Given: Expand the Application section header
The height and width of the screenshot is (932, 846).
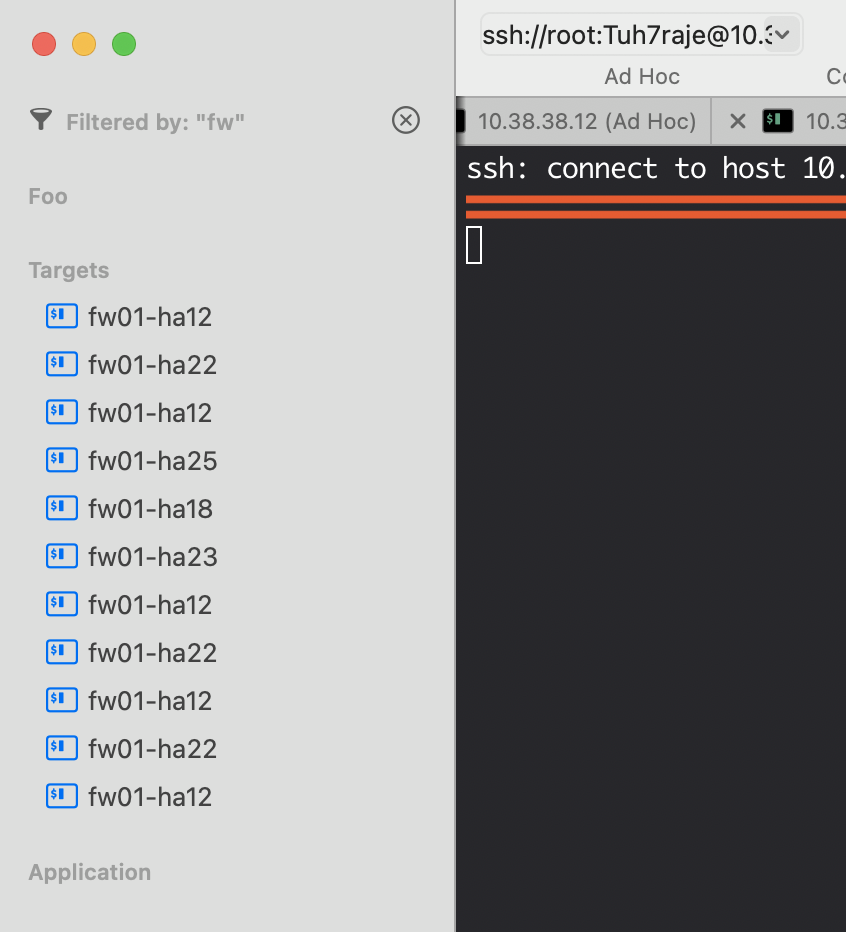Looking at the screenshot, I should point(90,872).
